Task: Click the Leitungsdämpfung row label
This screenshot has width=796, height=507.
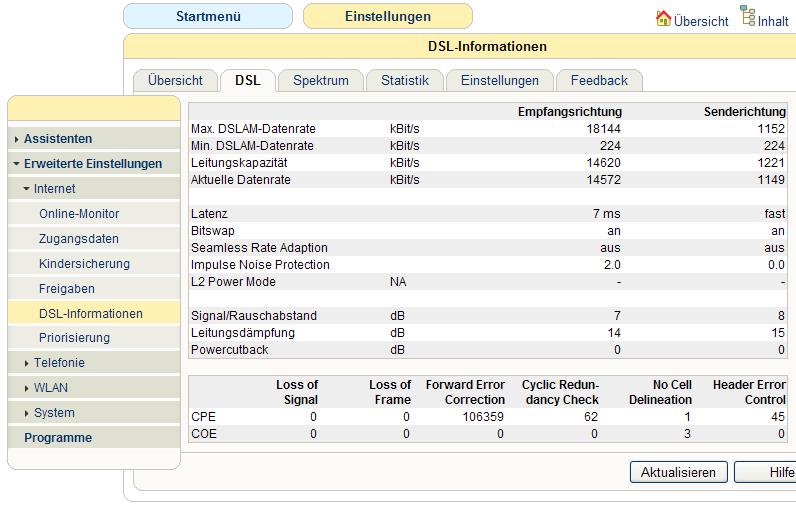Action: click(243, 333)
